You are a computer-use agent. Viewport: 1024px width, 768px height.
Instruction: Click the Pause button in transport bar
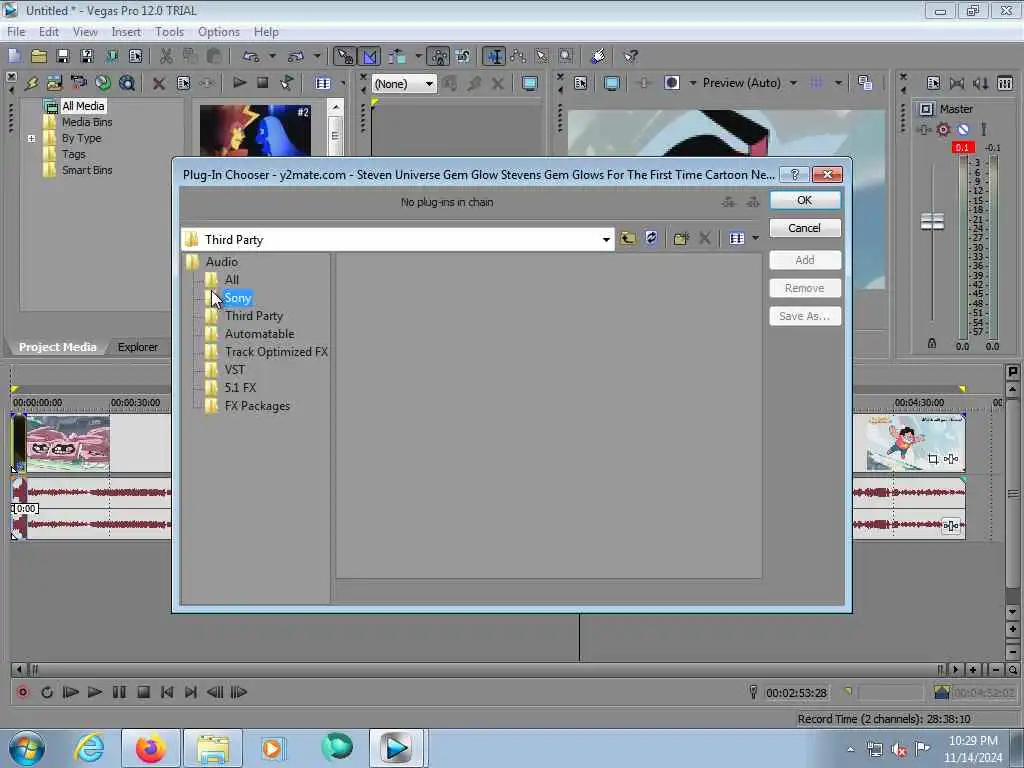(x=119, y=692)
